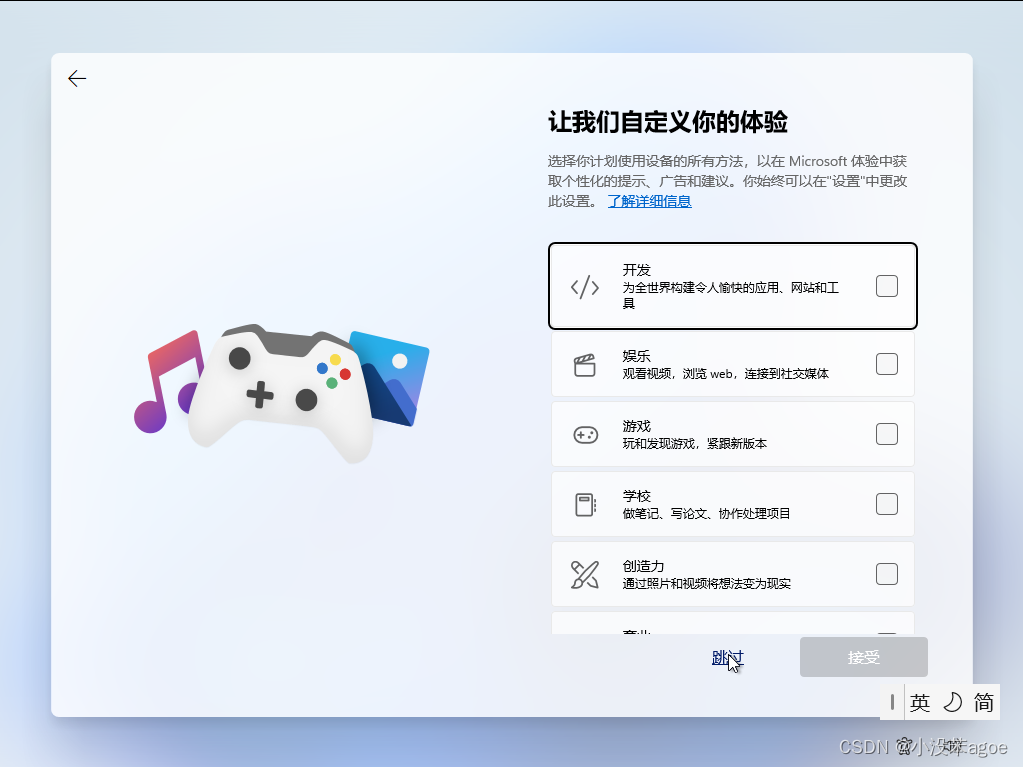The image size is (1023, 767).
Task: Click the game controller illustration
Action: pos(282,393)
